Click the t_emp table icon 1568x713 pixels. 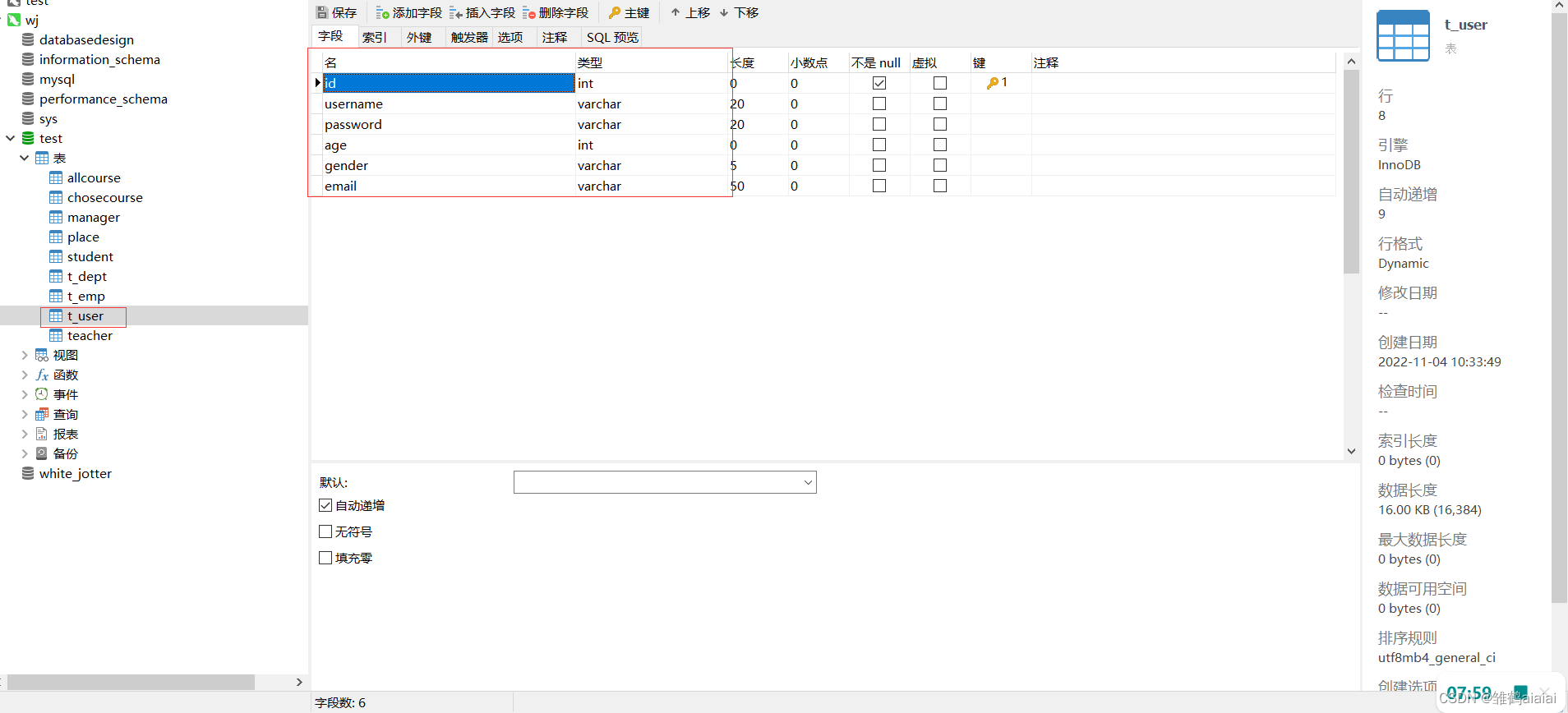click(x=56, y=296)
